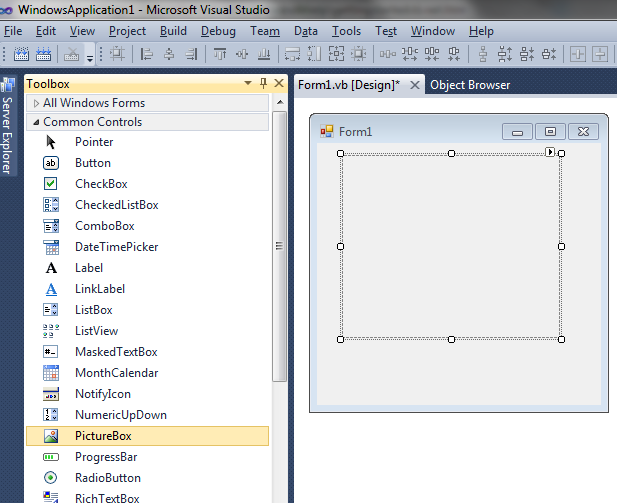Screen dimensions: 617x503
Task: Choose the NumericUpDown control
Action: click(120, 415)
